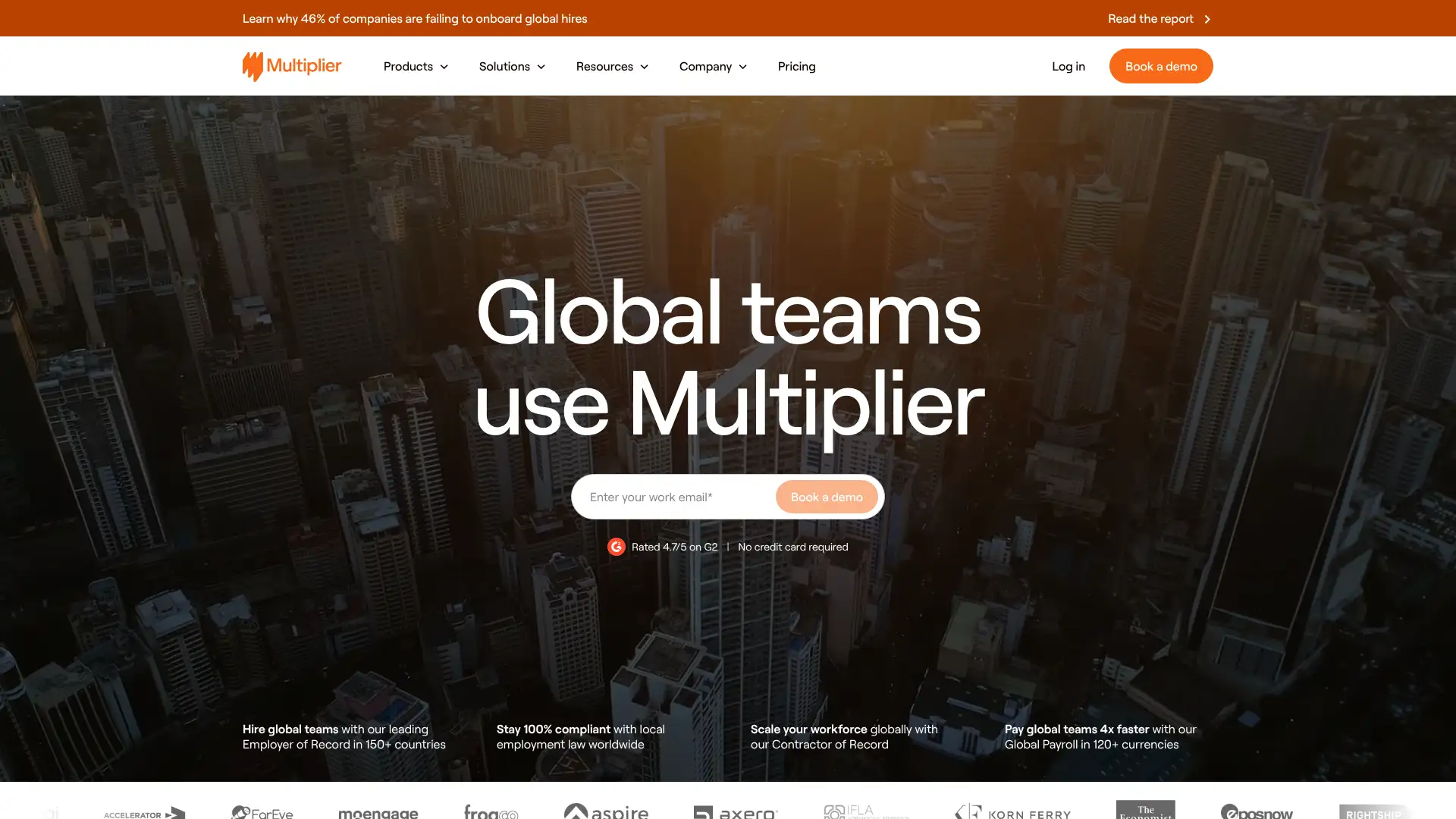This screenshot has height=819, width=1456.
Task: Open the Solutions menu
Action: (x=512, y=67)
